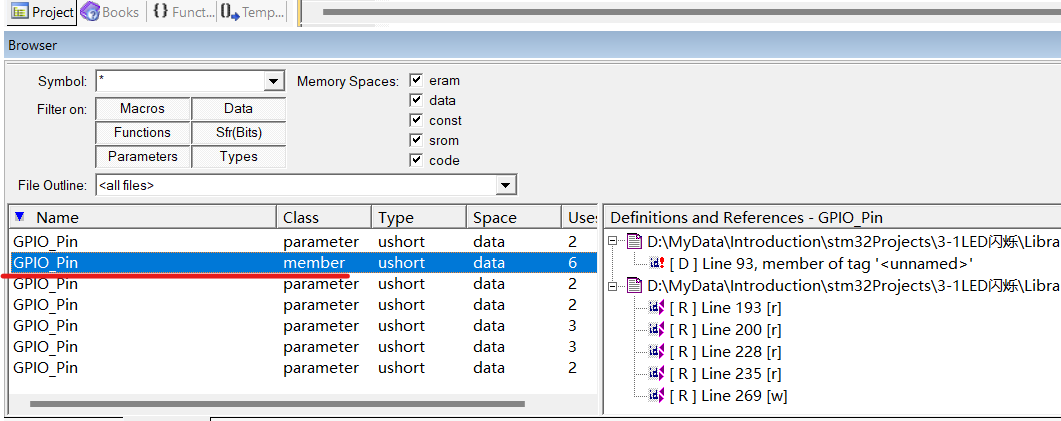Disable the code memory space checkbox

[x=416, y=161]
